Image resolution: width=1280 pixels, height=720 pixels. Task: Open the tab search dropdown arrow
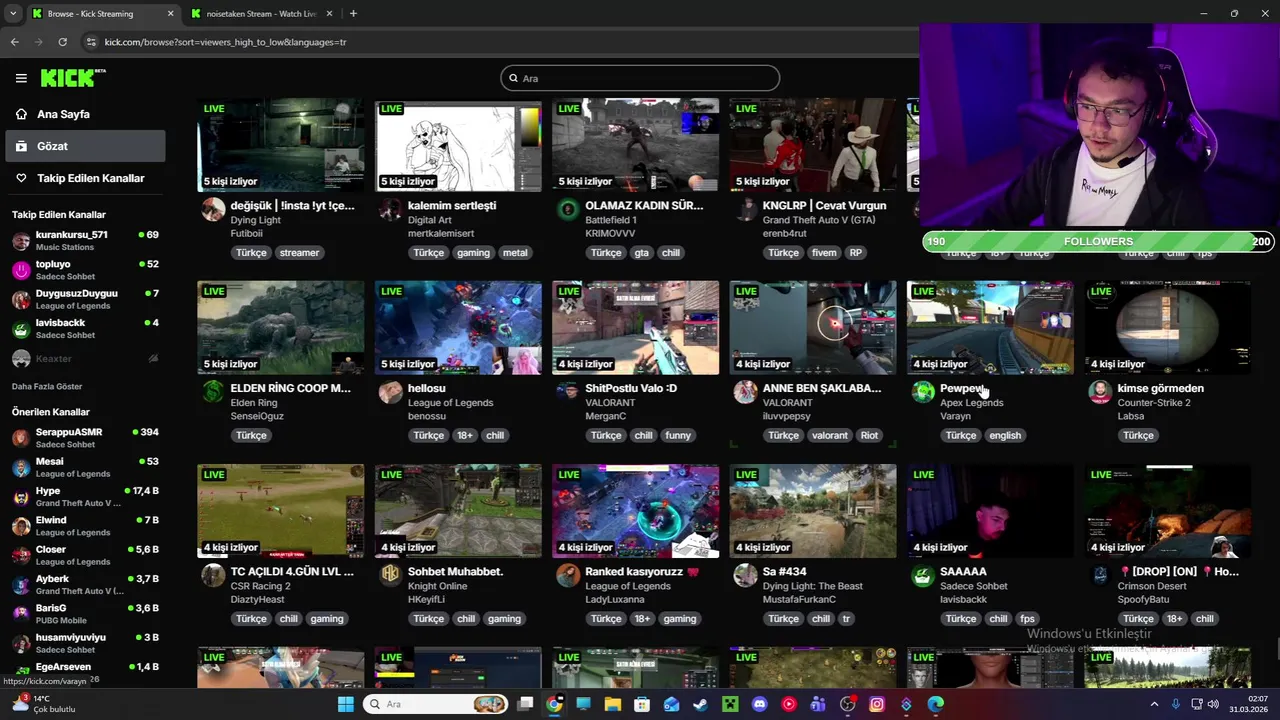tap(12, 14)
